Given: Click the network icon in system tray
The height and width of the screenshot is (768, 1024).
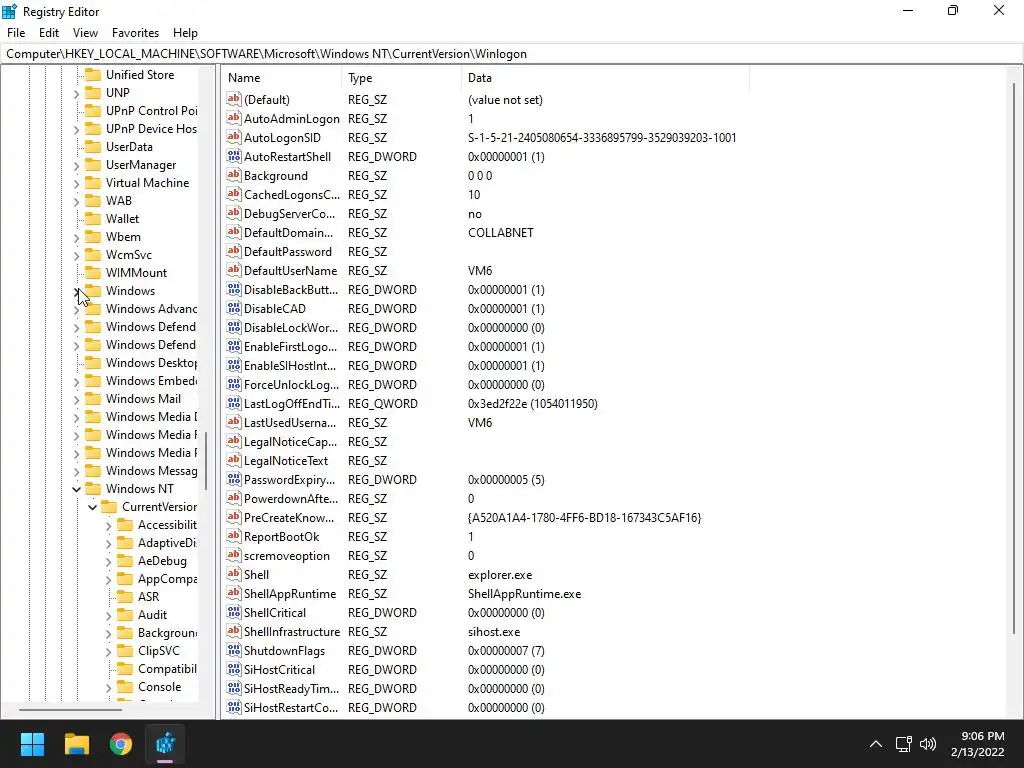Looking at the screenshot, I should pyautogui.click(x=903, y=744).
